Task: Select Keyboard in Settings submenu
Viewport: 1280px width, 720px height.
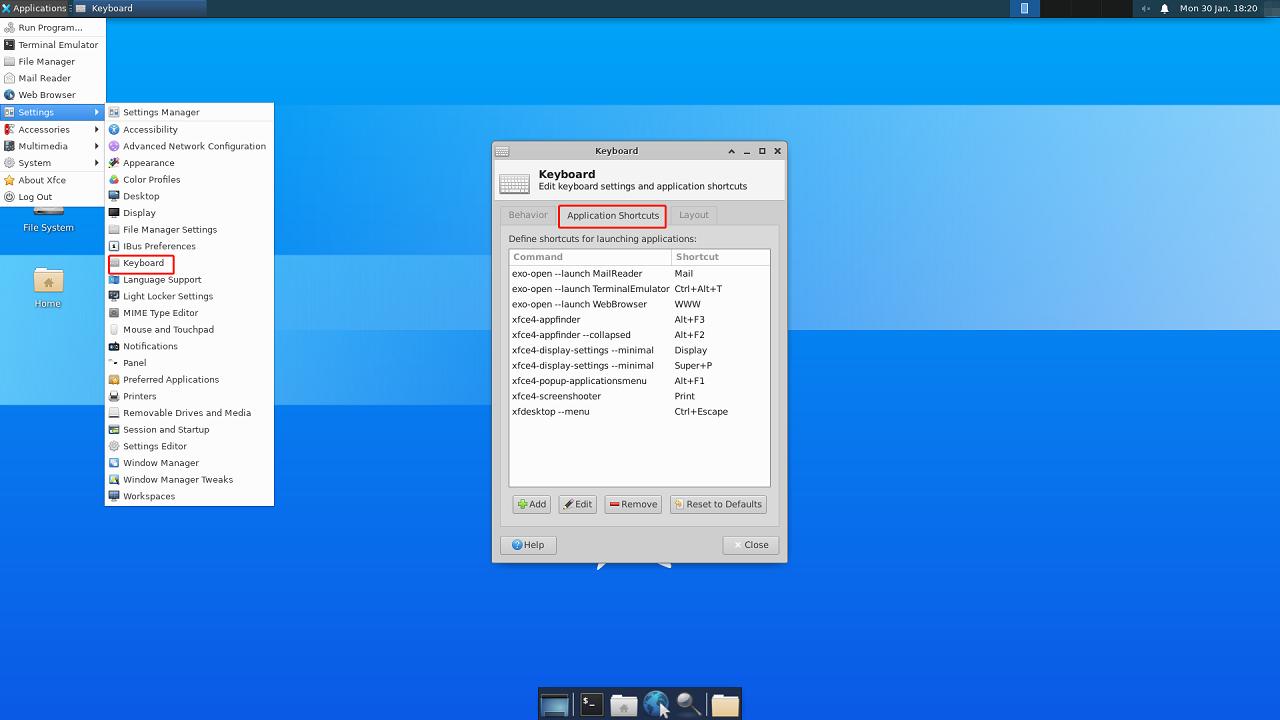Action: pyautogui.click(x=189, y=263)
